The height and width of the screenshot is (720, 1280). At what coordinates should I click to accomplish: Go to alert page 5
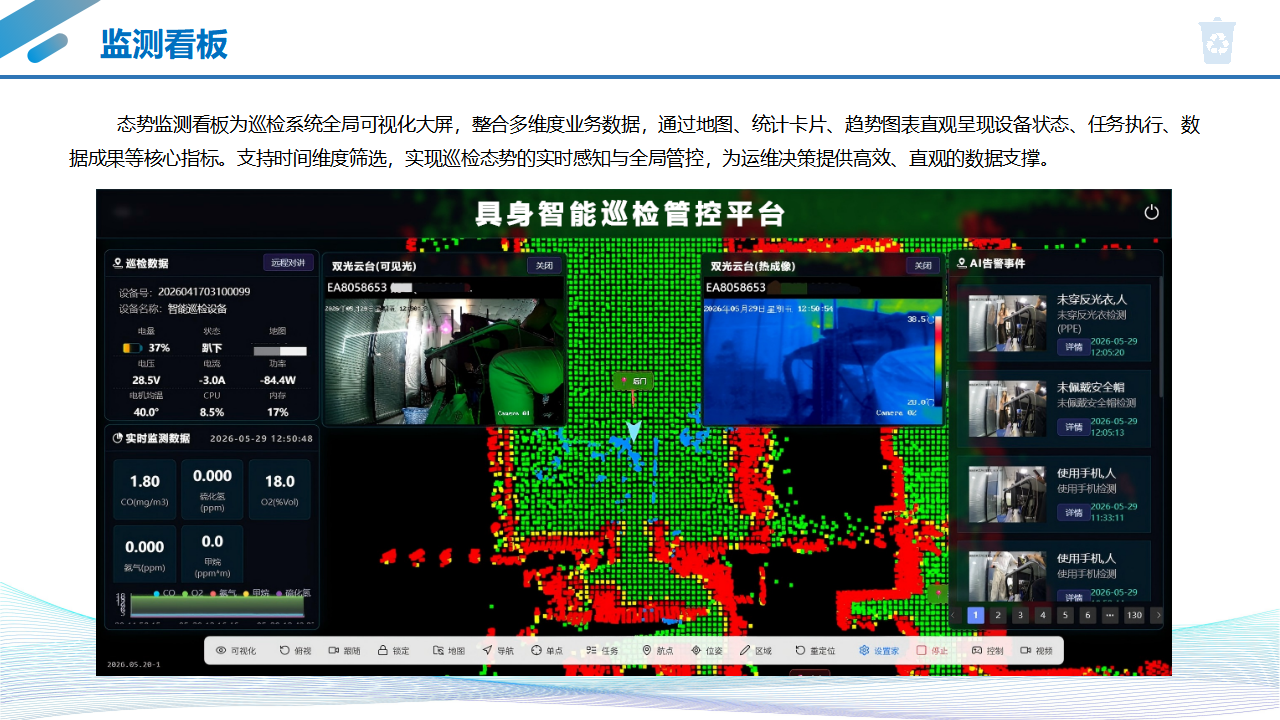tap(1065, 615)
